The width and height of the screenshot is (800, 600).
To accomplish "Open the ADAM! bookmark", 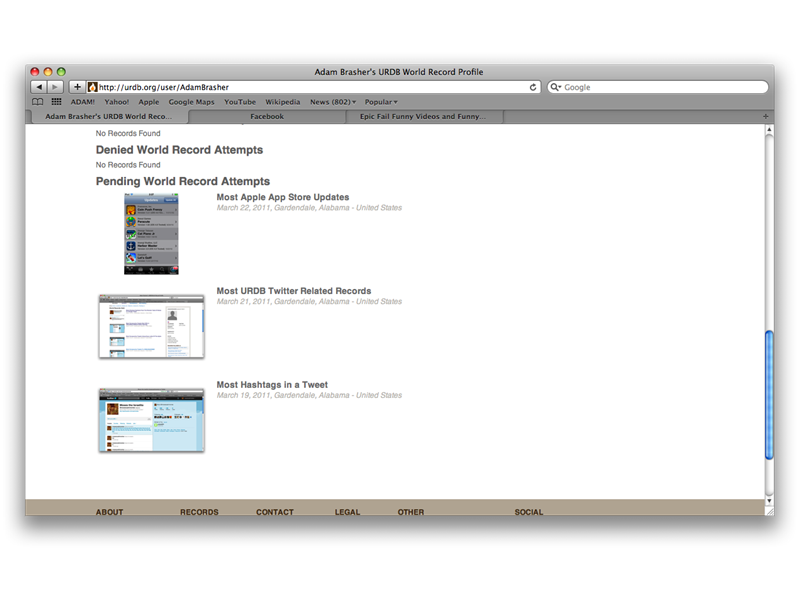I will click(83, 102).
